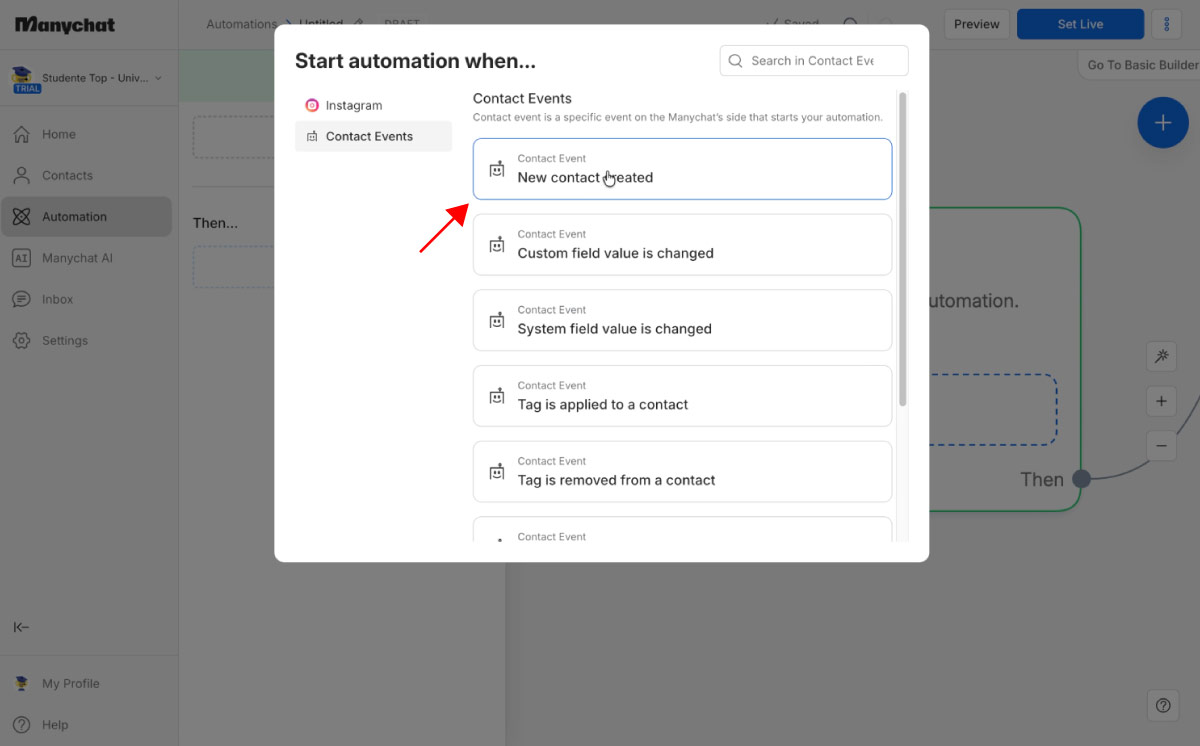Click the Settings gear icon
This screenshot has width=1200, height=746.
click(x=21, y=340)
